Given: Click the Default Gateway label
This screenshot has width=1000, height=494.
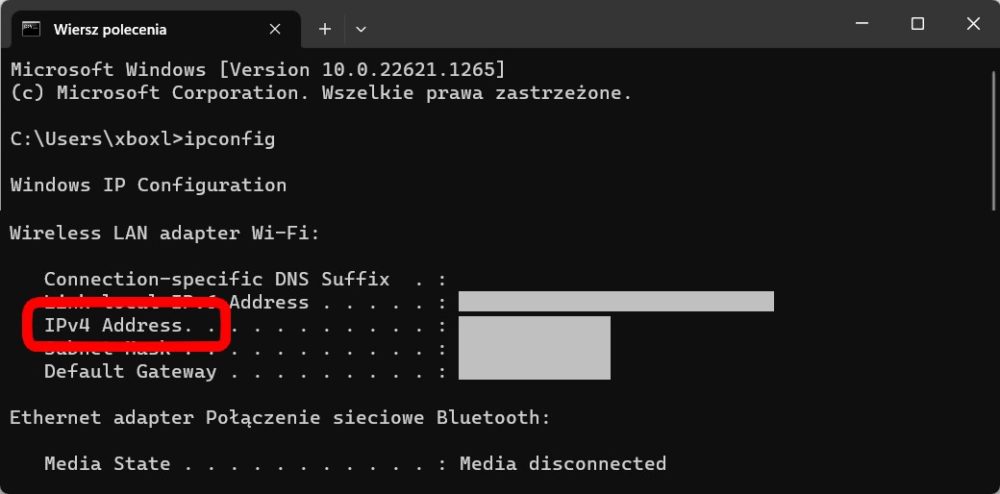Looking at the screenshot, I should pos(130,372).
